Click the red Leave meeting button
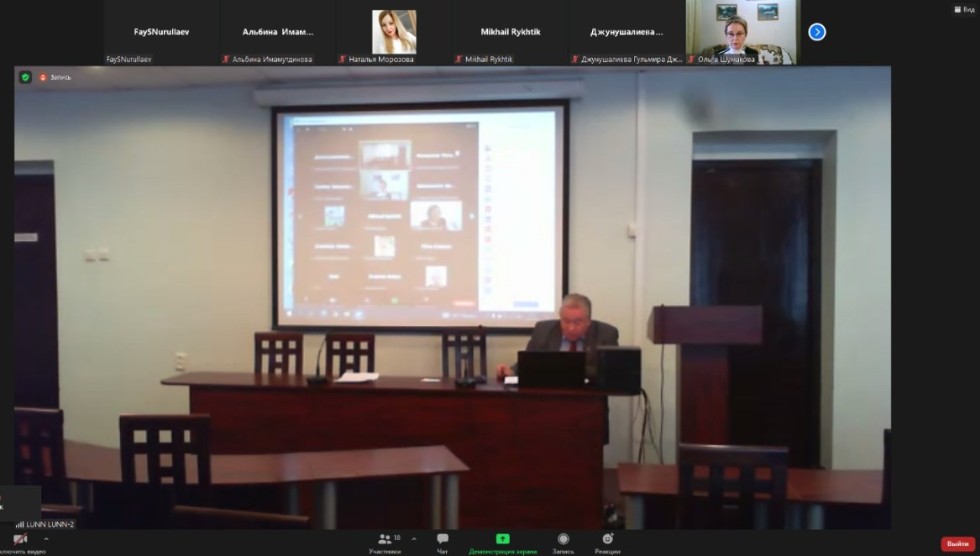This screenshot has width=980, height=556. (x=956, y=543)
